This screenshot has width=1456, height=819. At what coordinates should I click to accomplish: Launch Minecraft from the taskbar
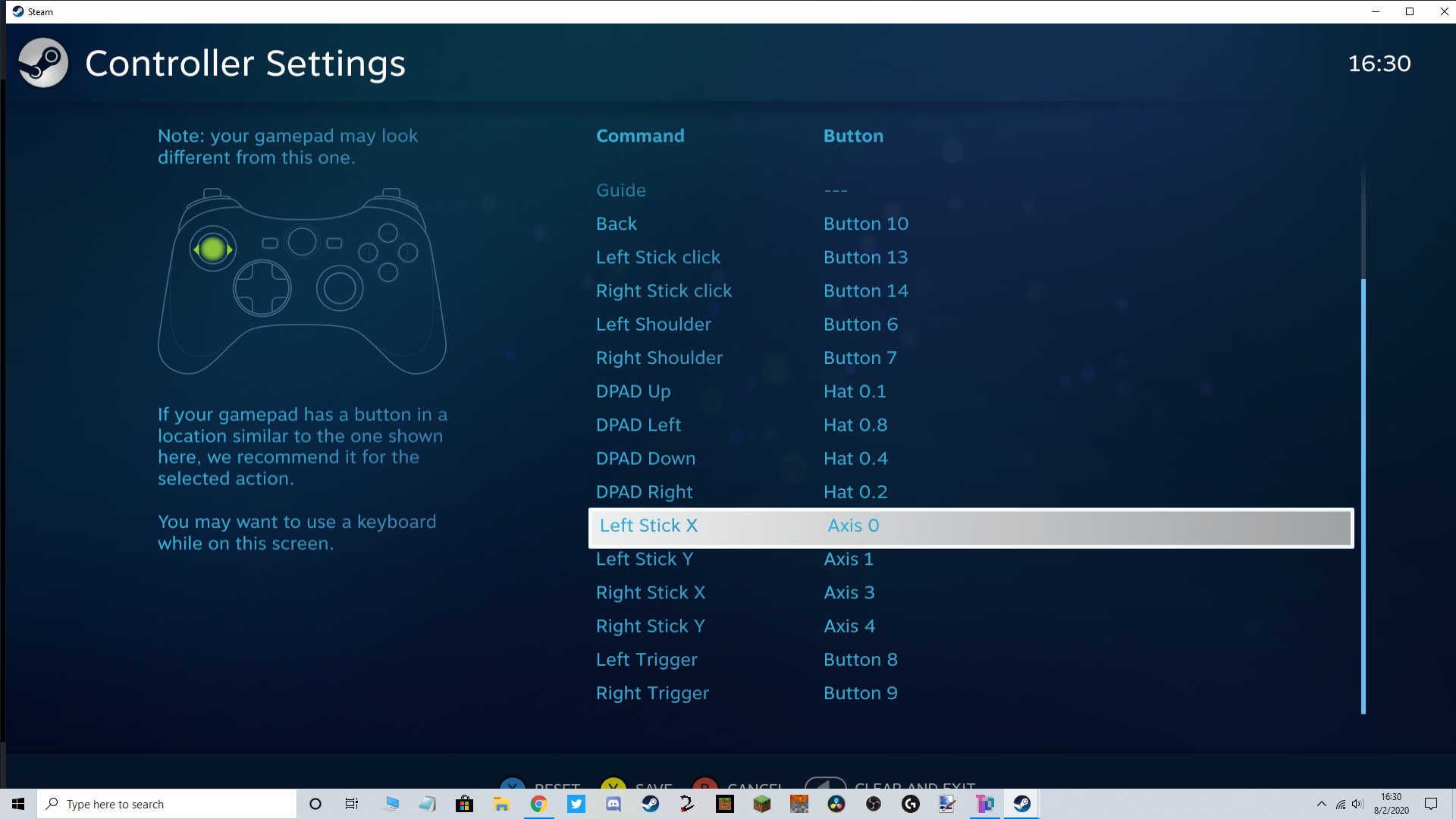pyautogui.click(x=762, y=804)
